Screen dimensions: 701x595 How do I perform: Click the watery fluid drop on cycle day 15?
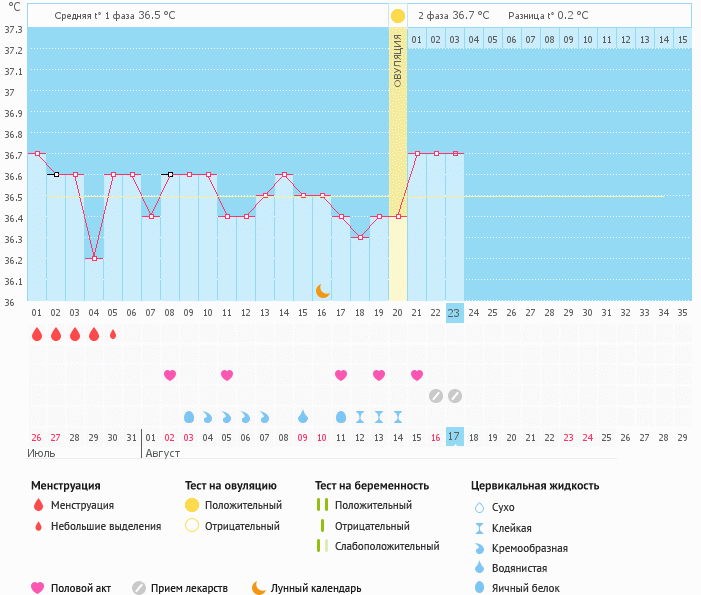[x=303, y=416]
